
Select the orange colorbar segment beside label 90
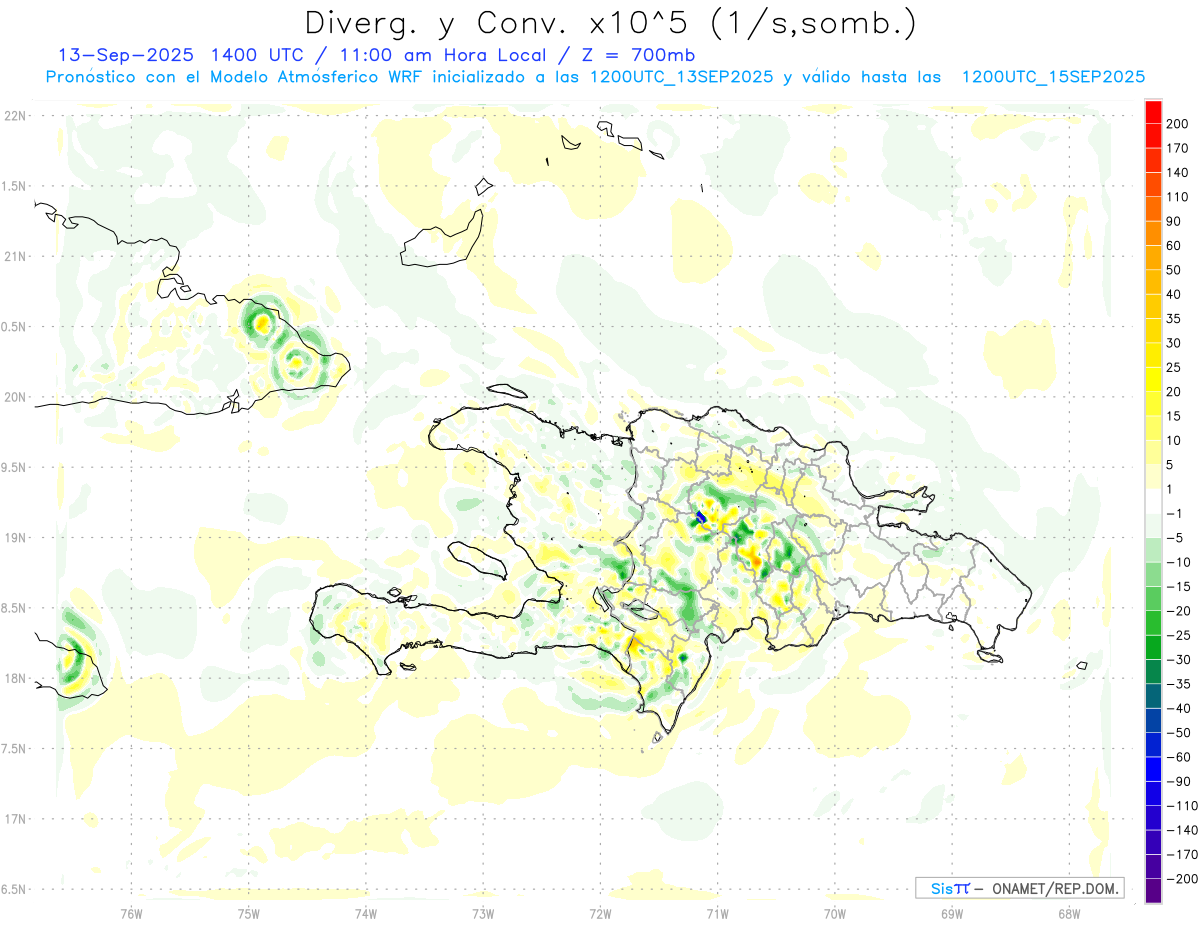point(1153,232)
